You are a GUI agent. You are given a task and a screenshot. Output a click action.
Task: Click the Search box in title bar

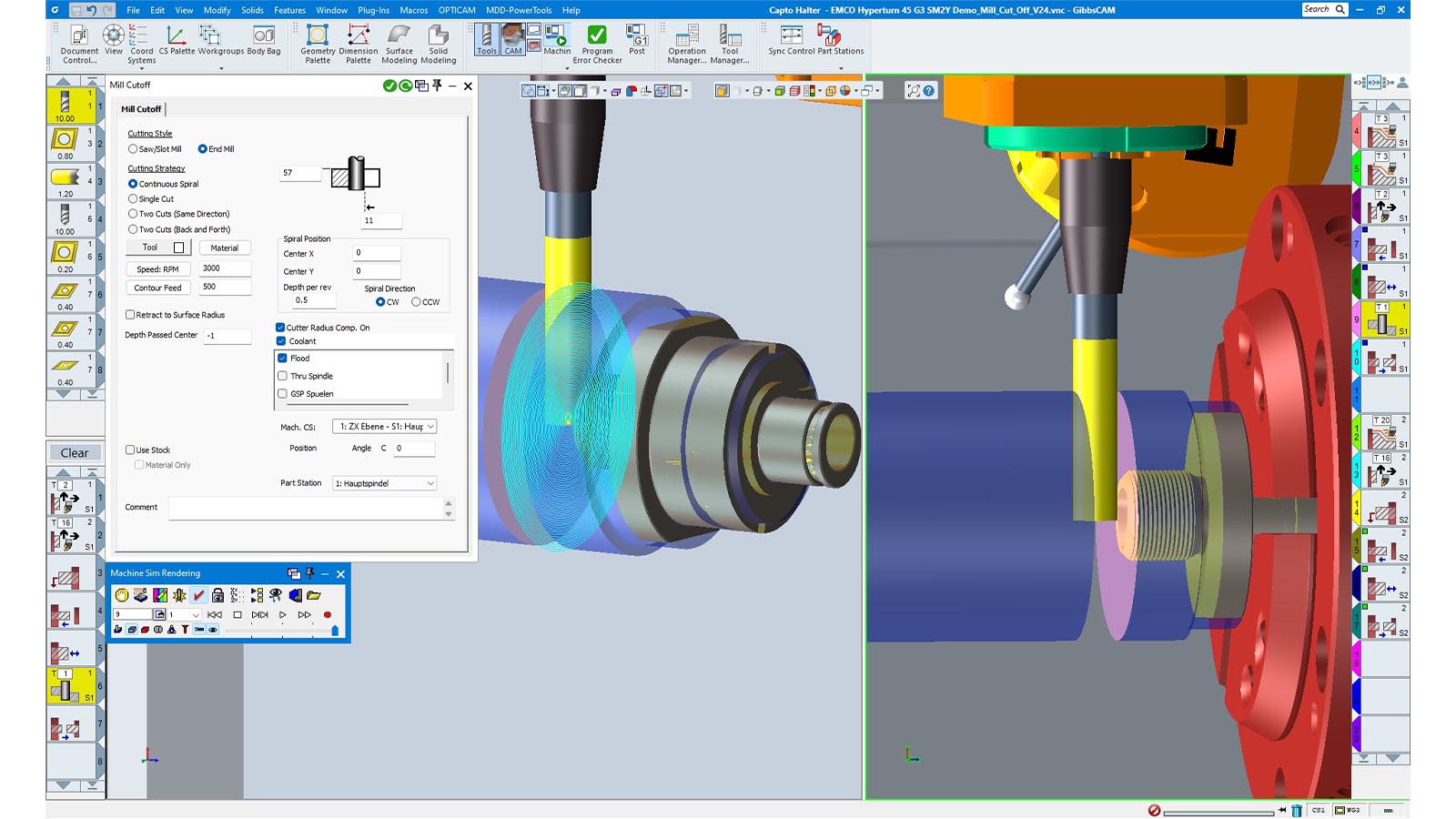[x=1324, y=9]
